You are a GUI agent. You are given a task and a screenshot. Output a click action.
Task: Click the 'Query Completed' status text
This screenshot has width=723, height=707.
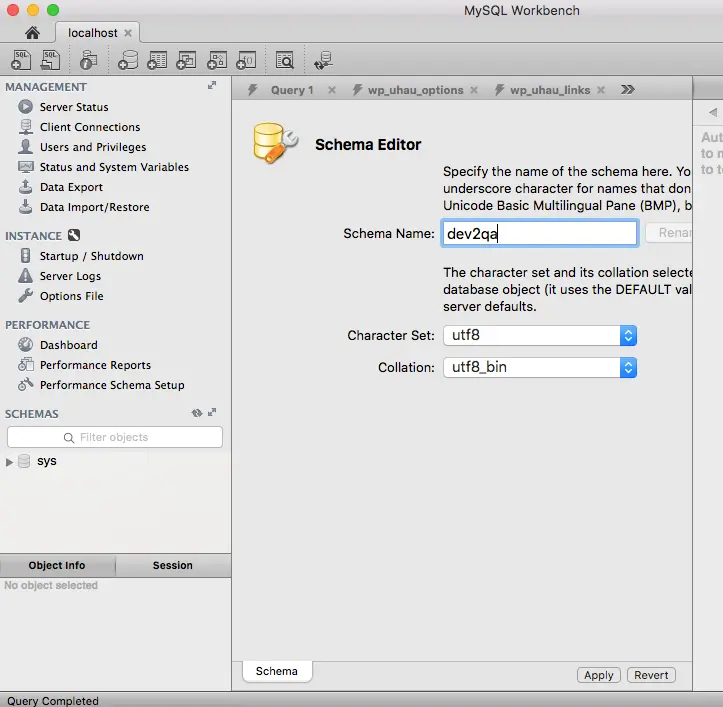[53, 701]
